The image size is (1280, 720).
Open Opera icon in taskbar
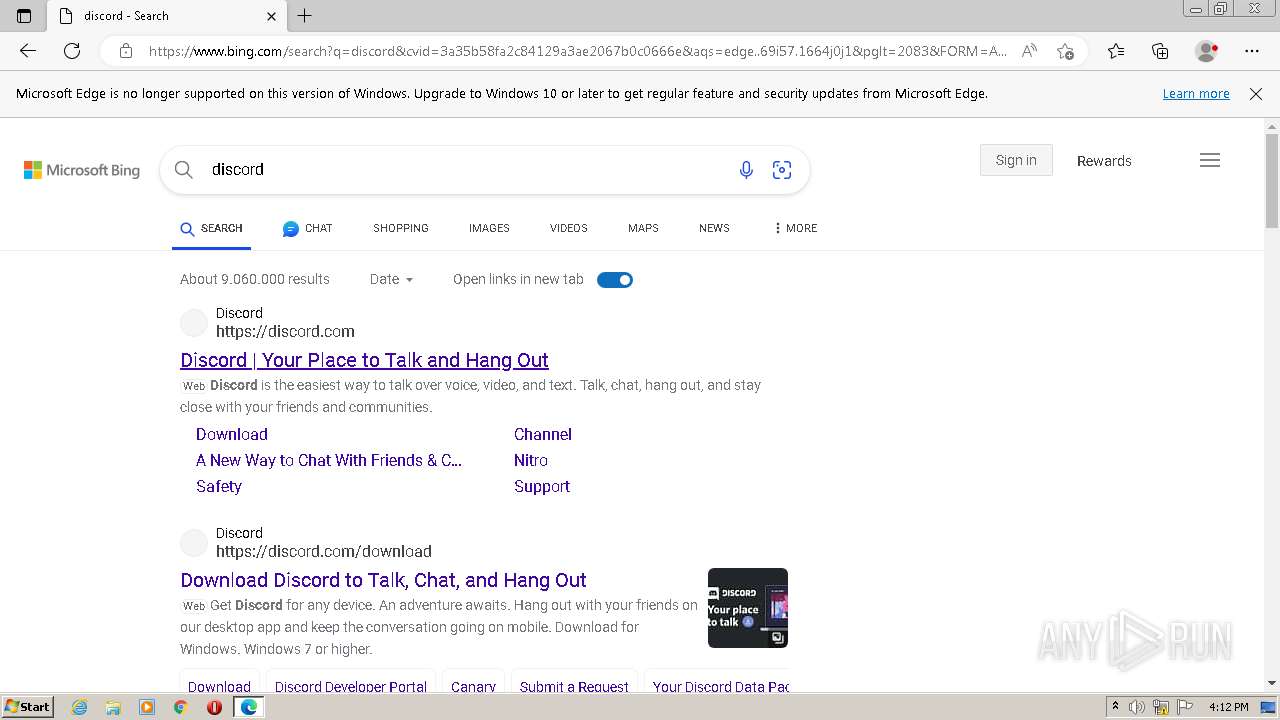[x=214, y=707]
